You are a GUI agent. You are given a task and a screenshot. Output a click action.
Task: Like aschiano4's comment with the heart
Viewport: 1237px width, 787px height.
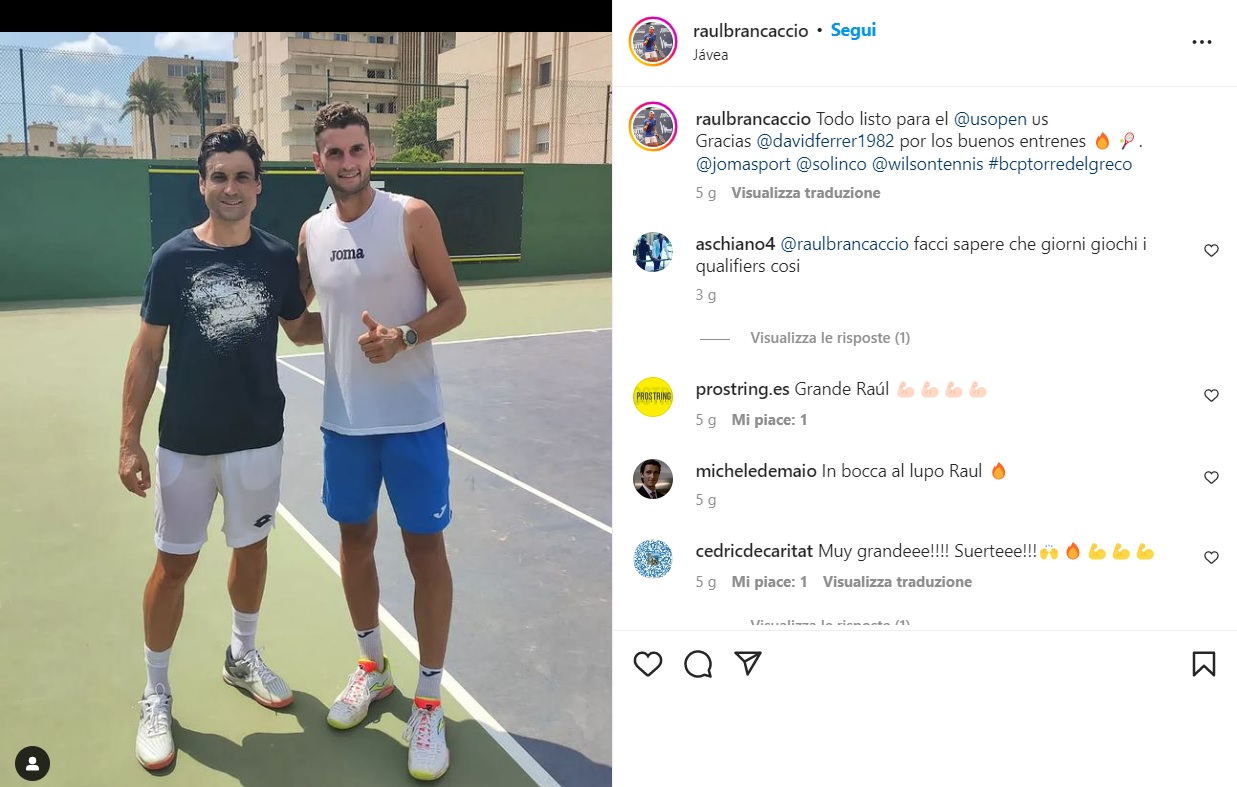(x=1211, y=250)
